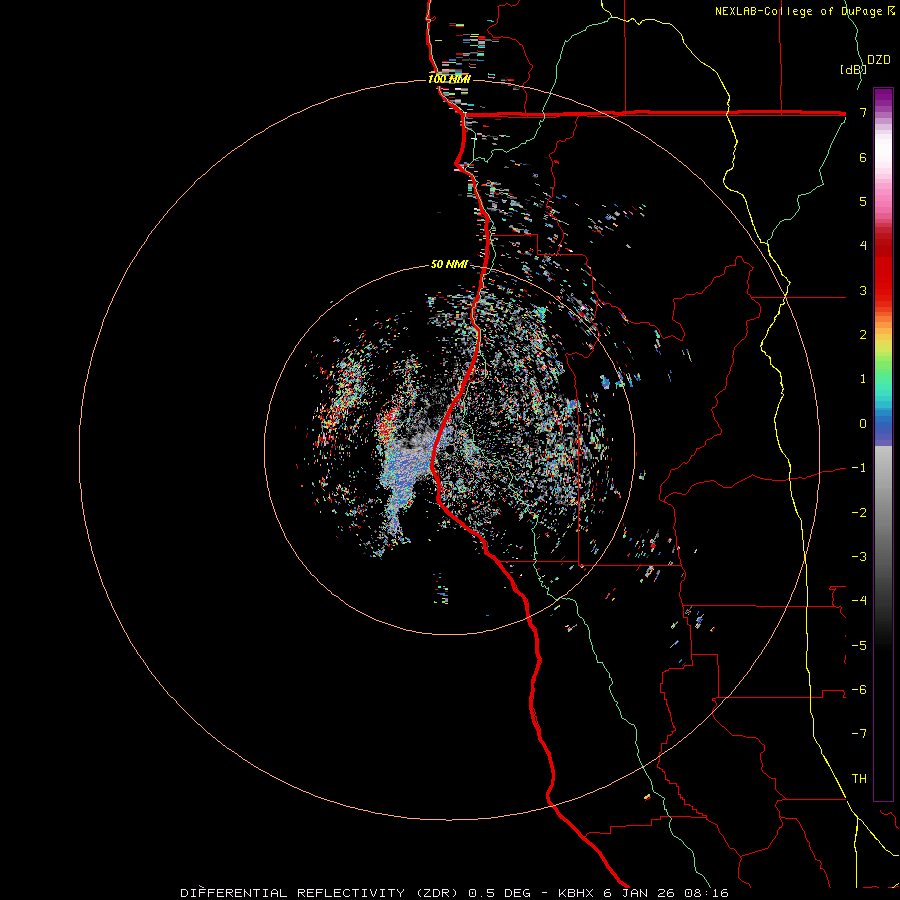
Task: Click the TH label on the scale
Action: tap(859, 779)
